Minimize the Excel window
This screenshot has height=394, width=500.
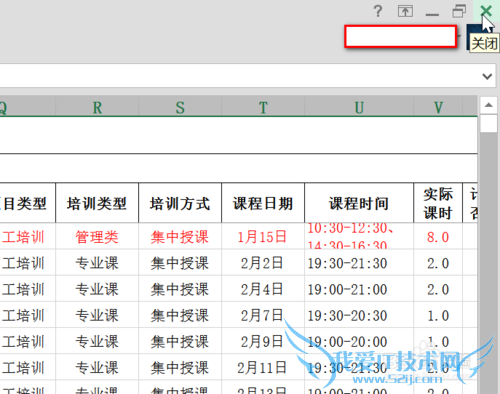[432, 14]
